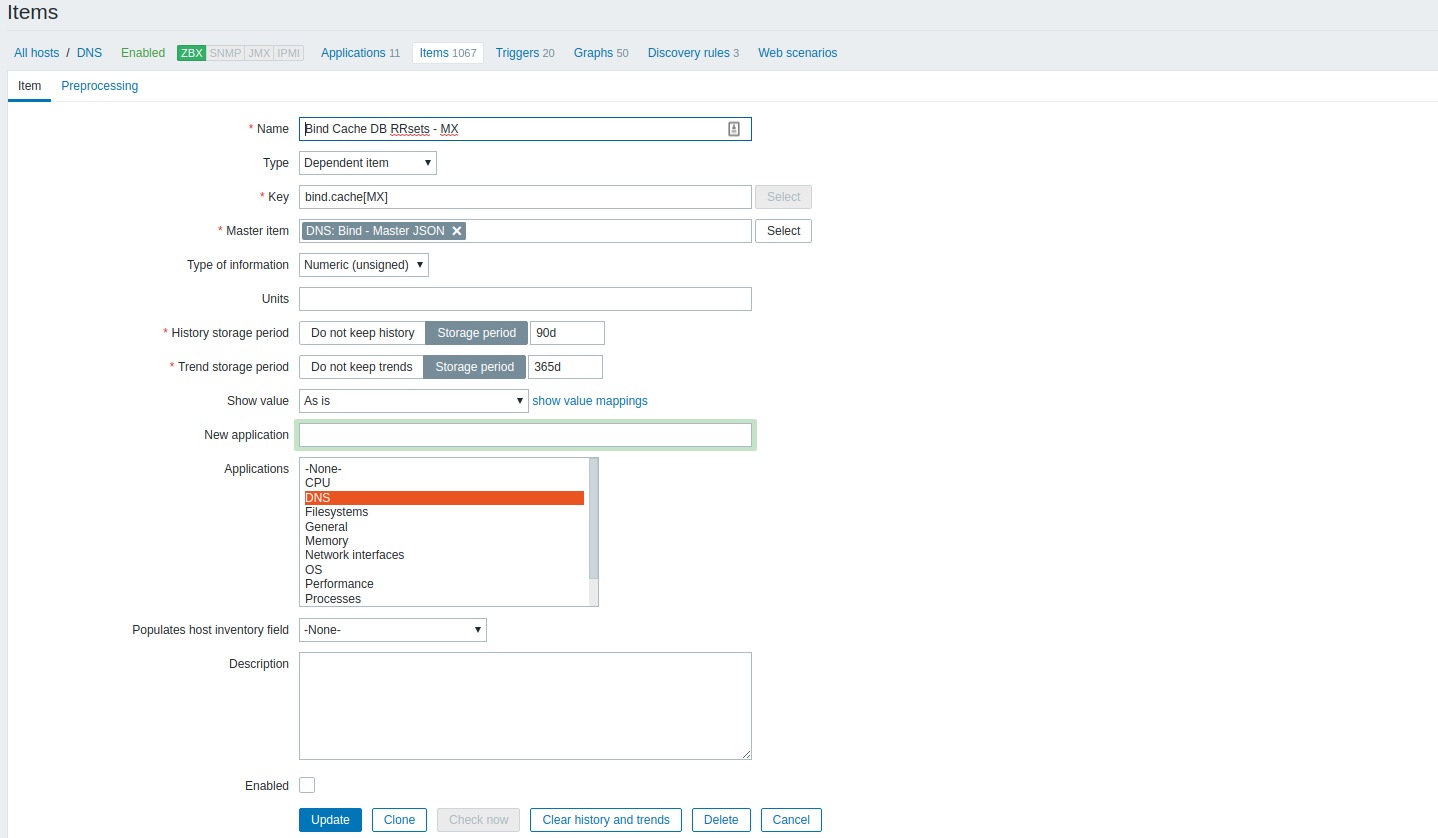The image size is (1438, 838).
Task: Select History Storage period option
Action: [x=477, y=333]
